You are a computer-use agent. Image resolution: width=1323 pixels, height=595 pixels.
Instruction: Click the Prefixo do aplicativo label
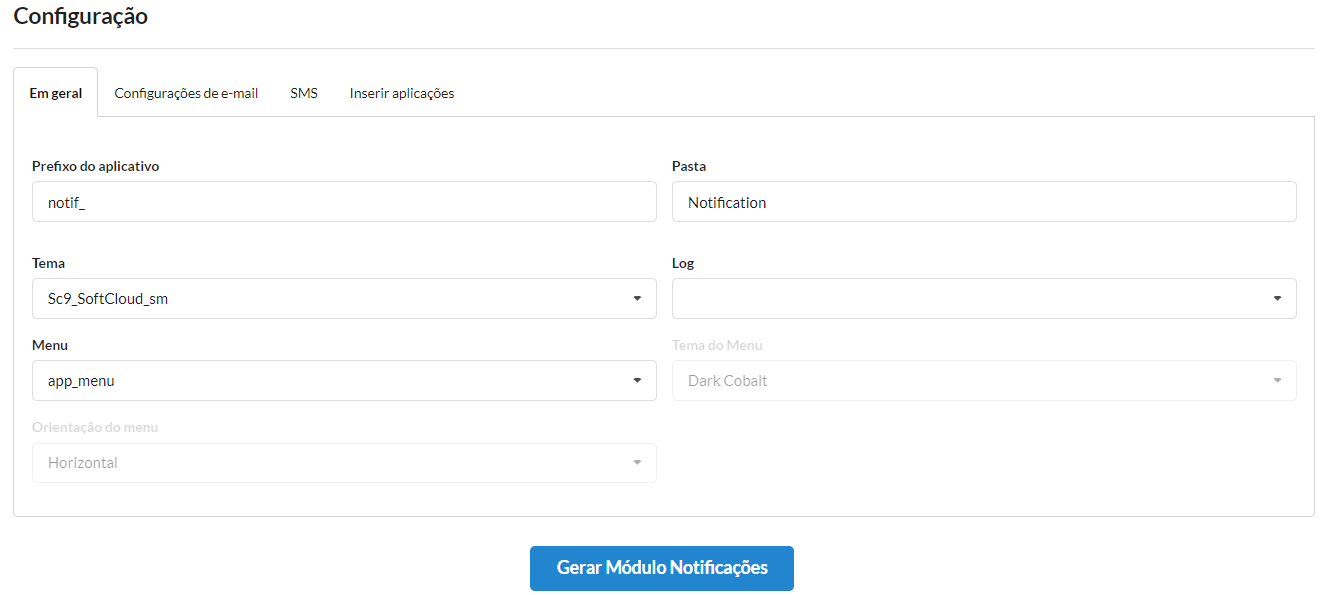(96, 166)
